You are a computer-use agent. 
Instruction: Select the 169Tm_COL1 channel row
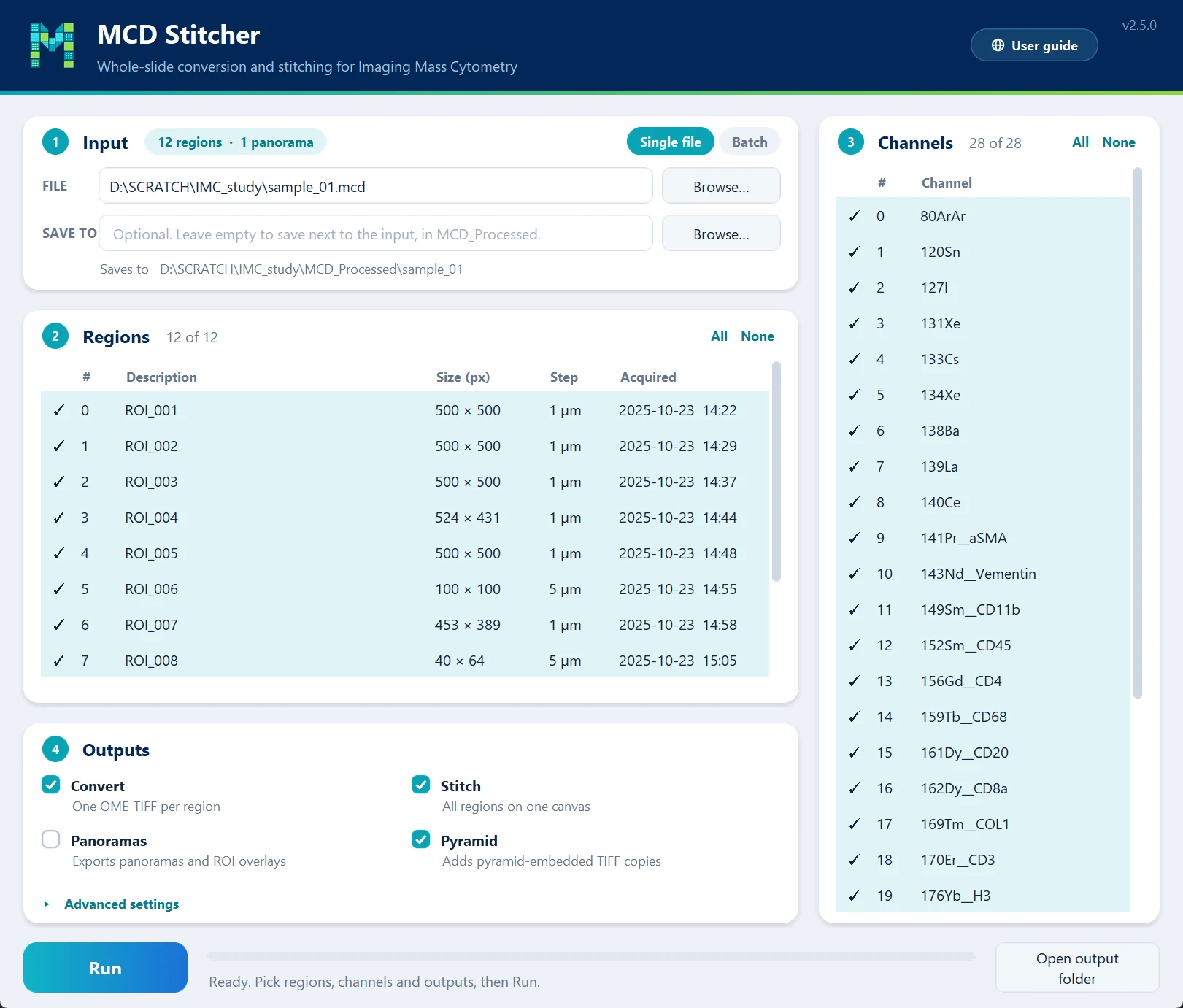coord(983,824)
